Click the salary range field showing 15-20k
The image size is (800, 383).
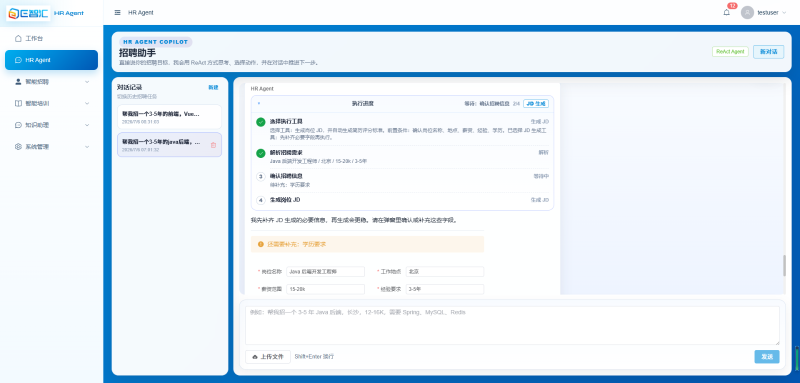tap(326, 289)
